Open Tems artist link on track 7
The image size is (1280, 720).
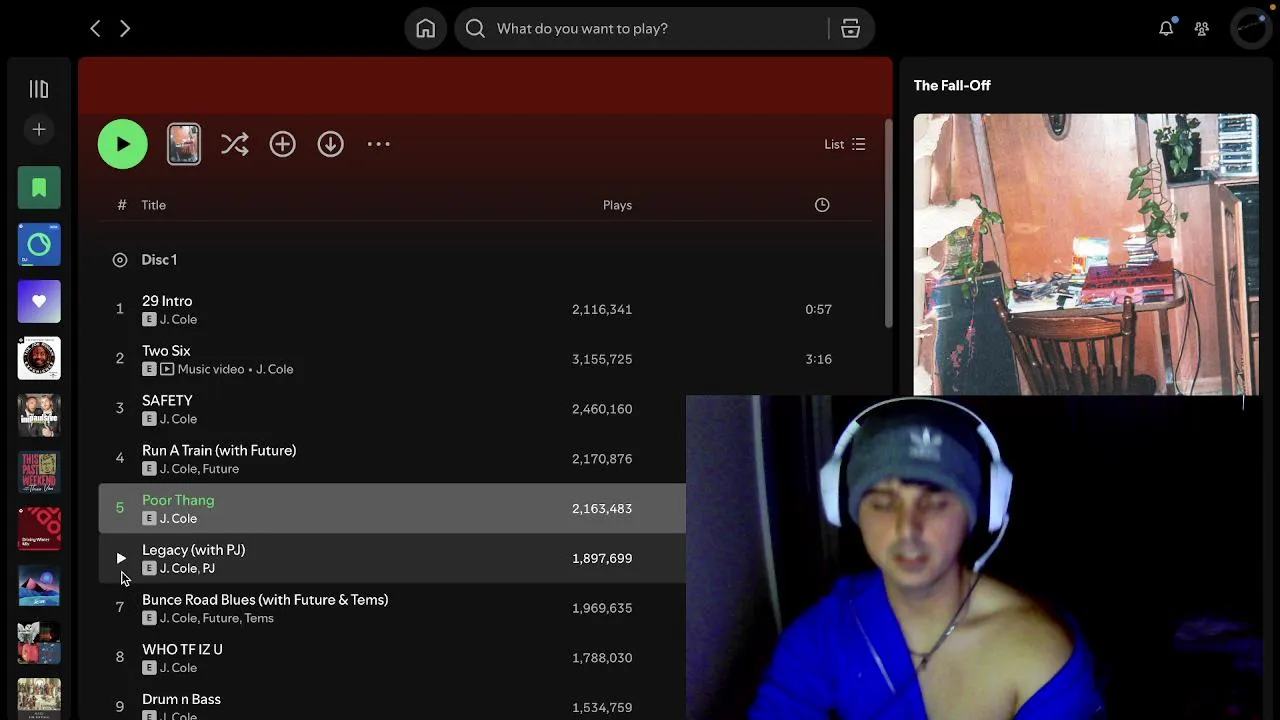coord(259,618)
